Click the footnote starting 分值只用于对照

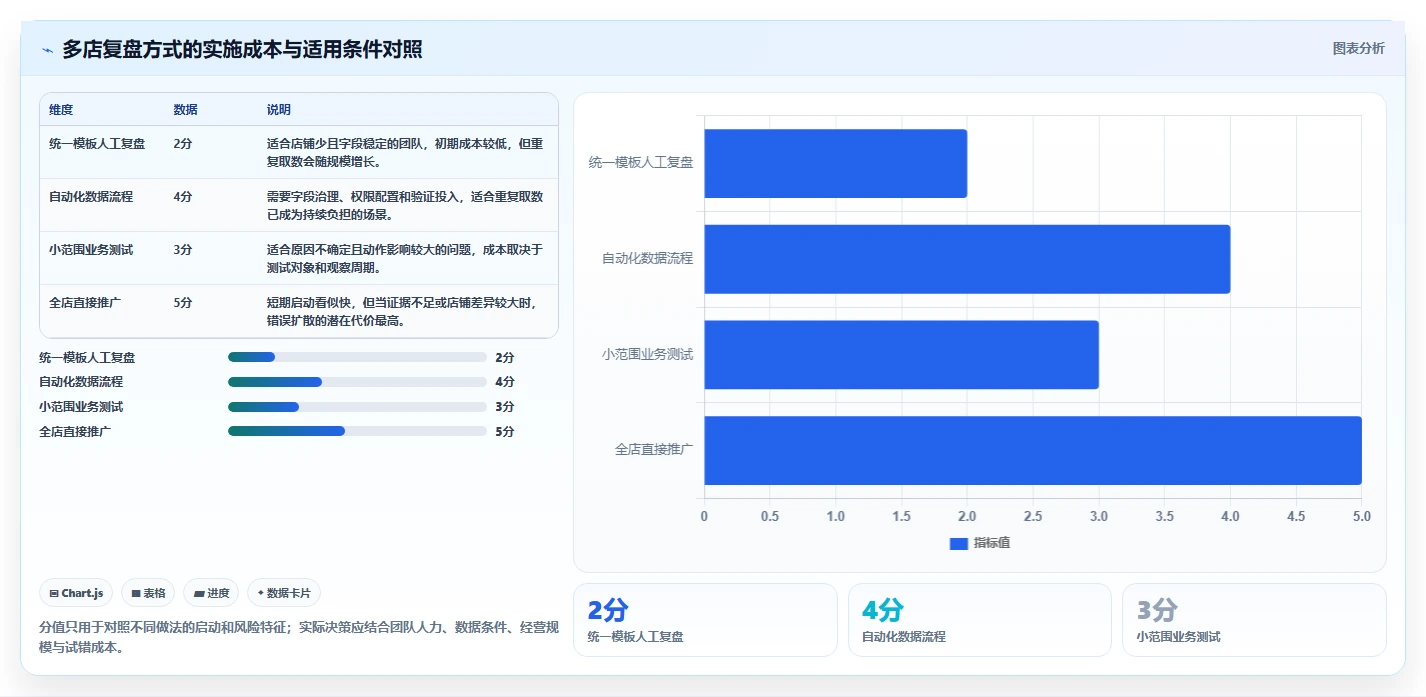click(299, 637)
